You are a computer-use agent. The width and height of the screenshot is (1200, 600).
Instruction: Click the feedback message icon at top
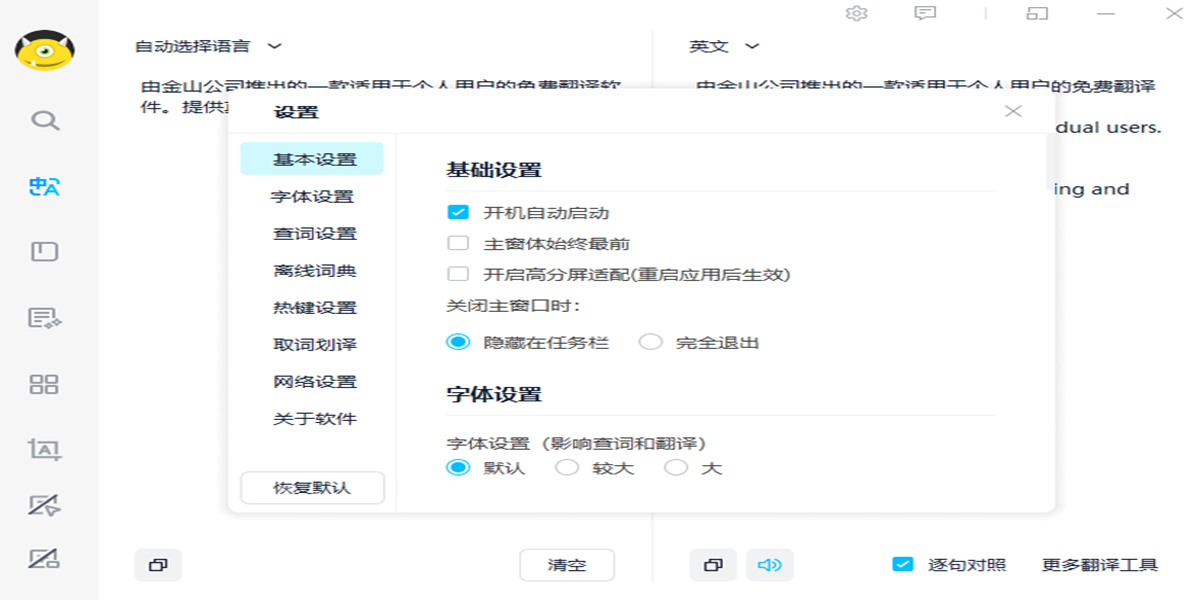click(x=925, y=13)
